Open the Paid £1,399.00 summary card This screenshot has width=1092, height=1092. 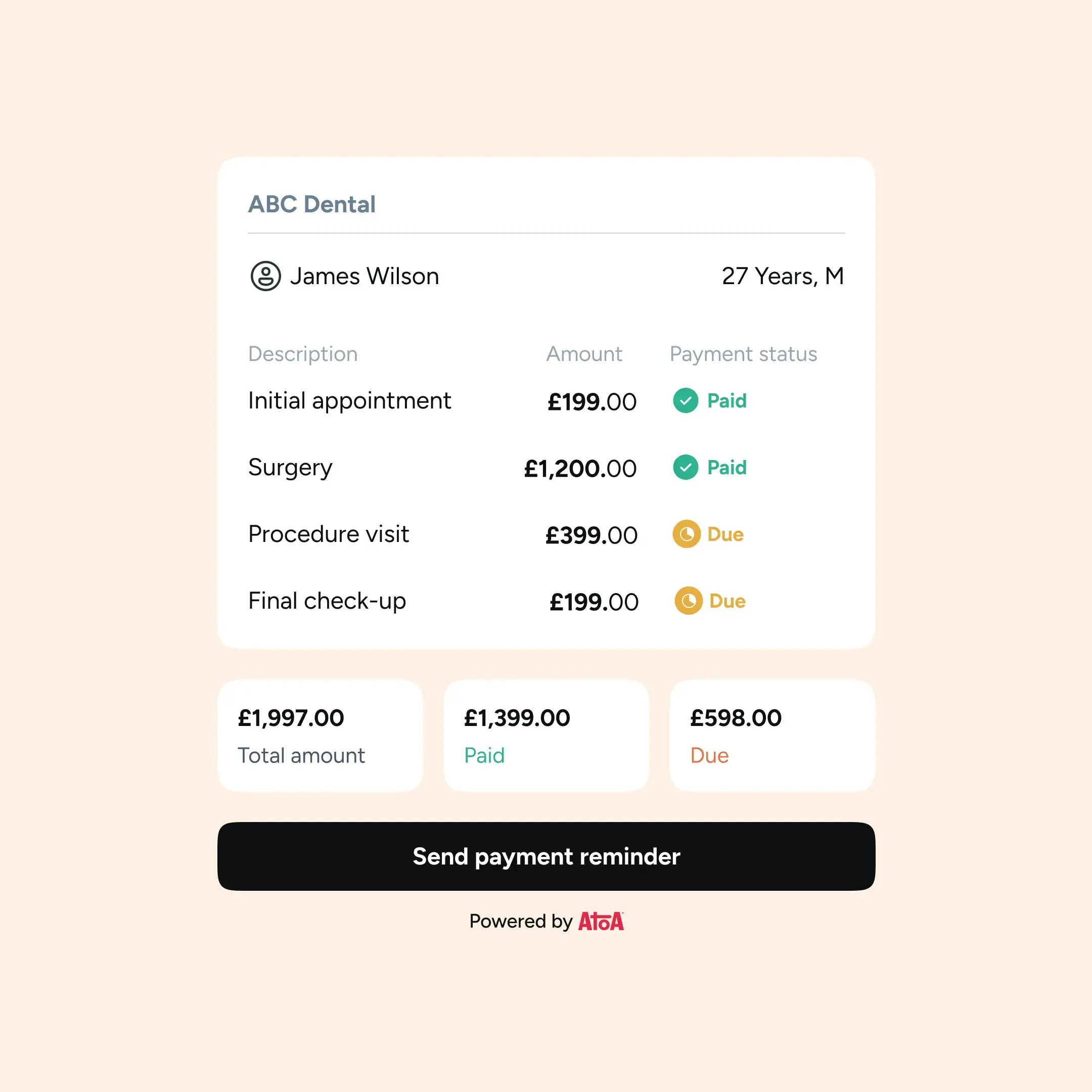[x=546, y=736]
